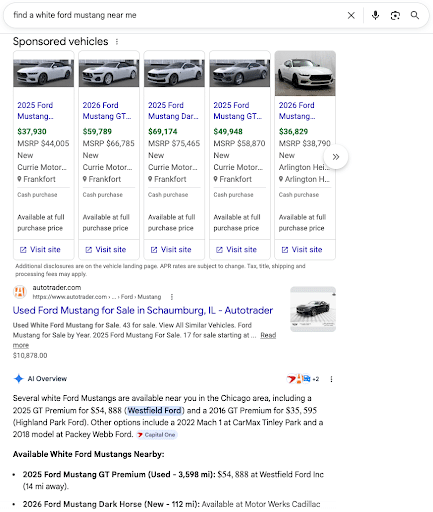Click Cash purchase label on the $36,829 card

pos(299,195)
